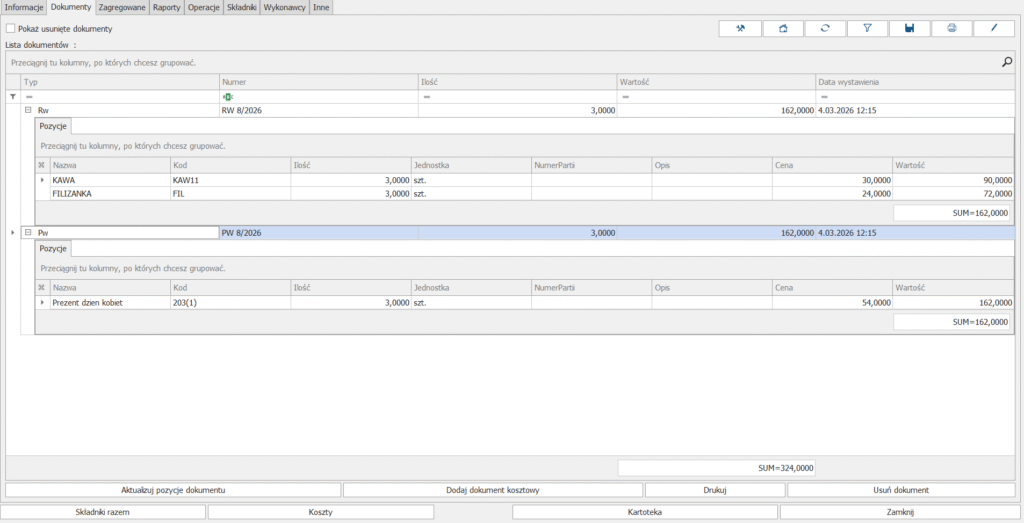The height and width of the screenshot is (523, 1024).
Task: Click the house icon toolbar button
Action: tap(783, 28)
